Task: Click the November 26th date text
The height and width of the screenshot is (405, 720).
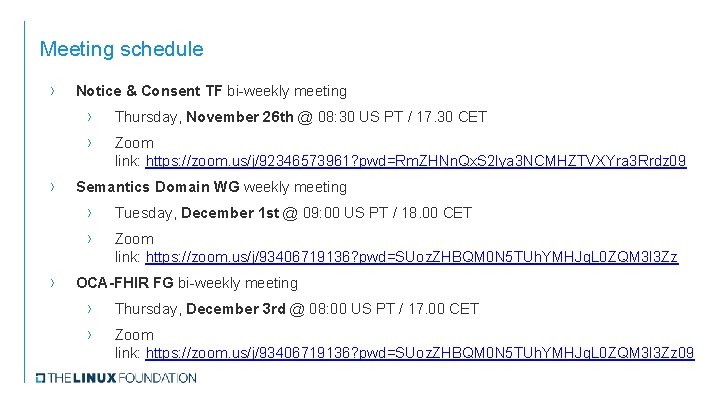Action: click(x=240, y=117)
